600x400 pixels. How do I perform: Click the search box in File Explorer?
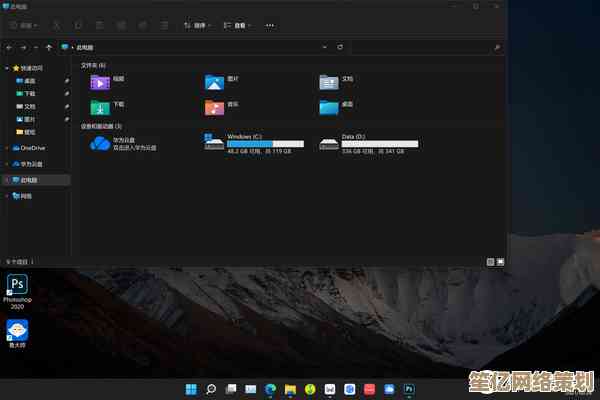coord(425,47)
